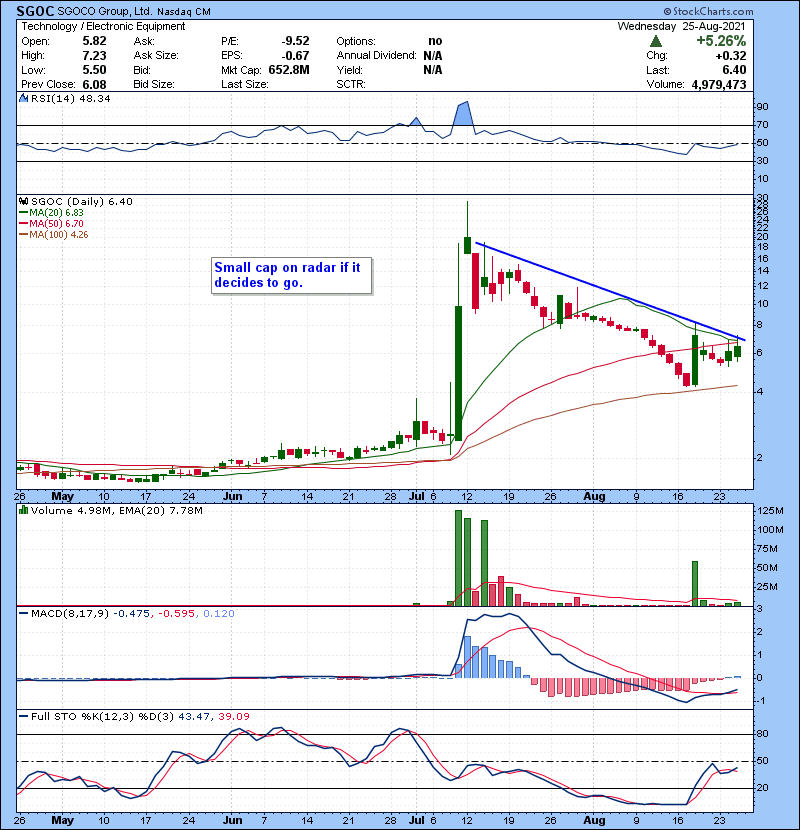Select the Volume 4.98M, EMA(20) label
Image resolution: width=800 pixels, height=830 pixels.
[116, 511]
